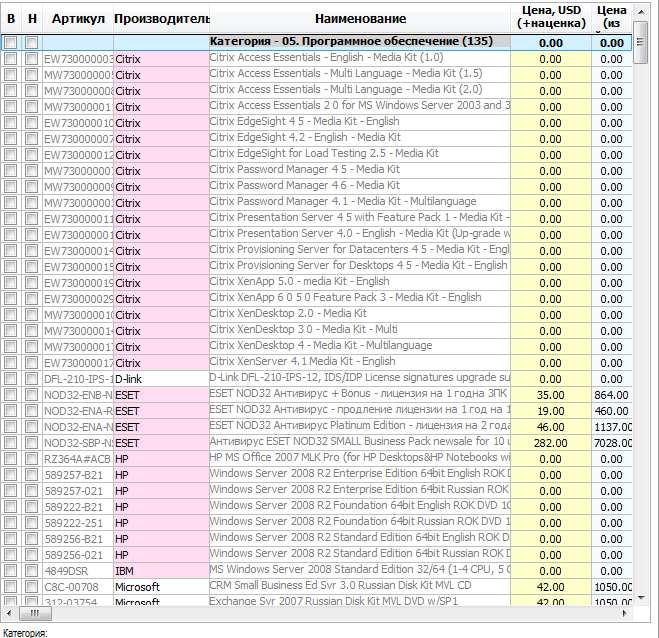Image resolution: width=659 pixels, height=638 pixels.
Task: Click horizontal scrollbar right arrow
Action: click(x=625, y=613)
